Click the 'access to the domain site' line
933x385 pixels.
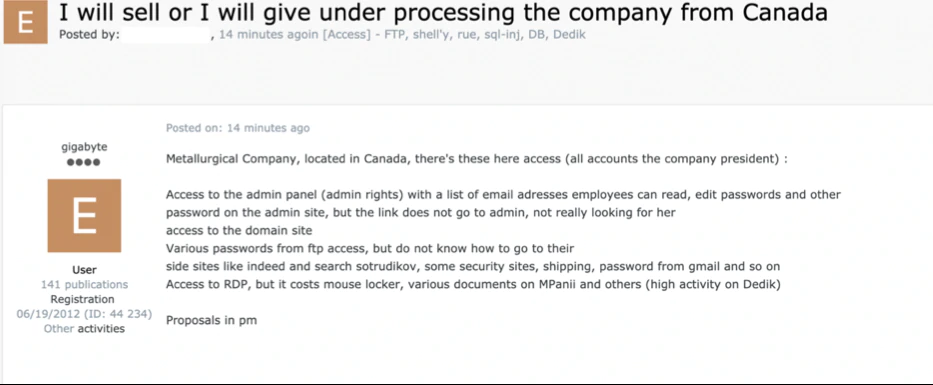tap(239, 230)
